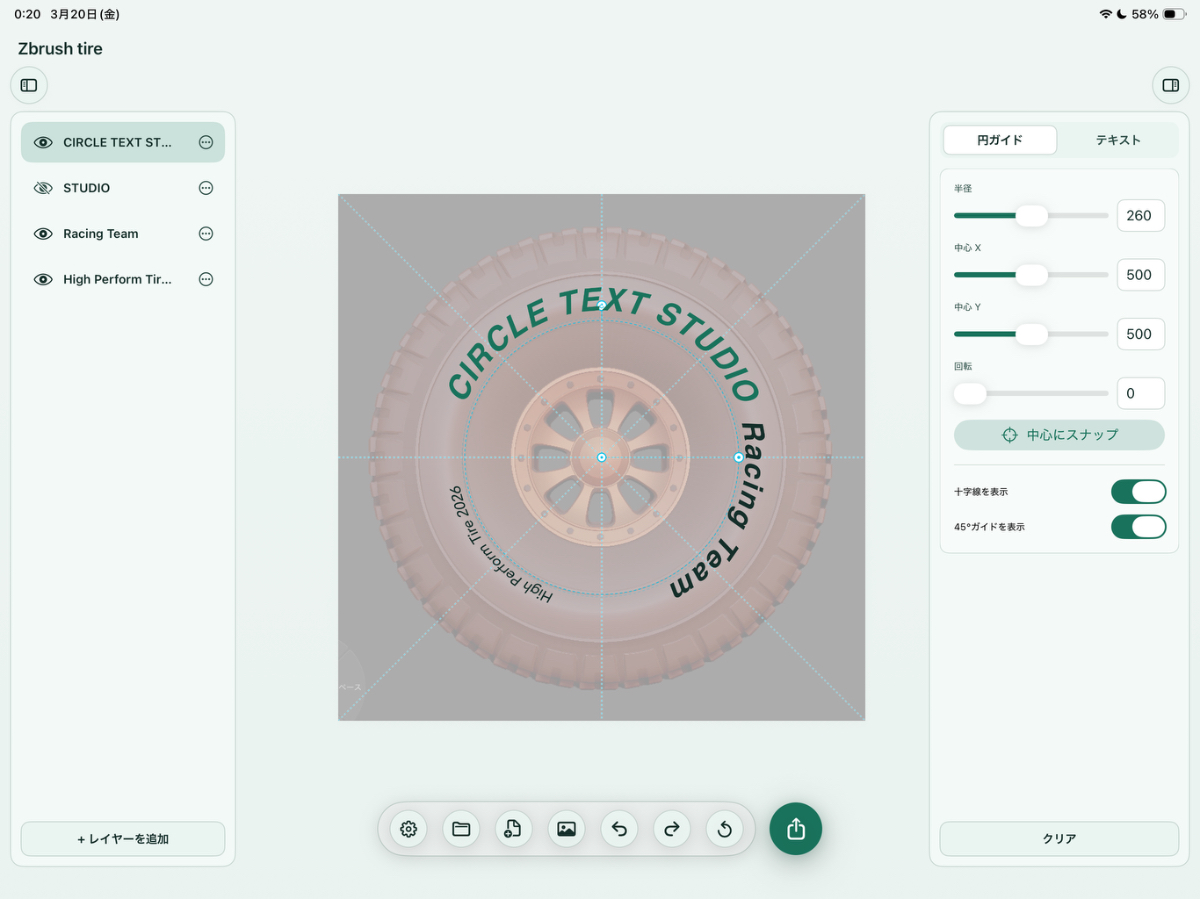Show the hidden STUDIO layer

point(43,188)
